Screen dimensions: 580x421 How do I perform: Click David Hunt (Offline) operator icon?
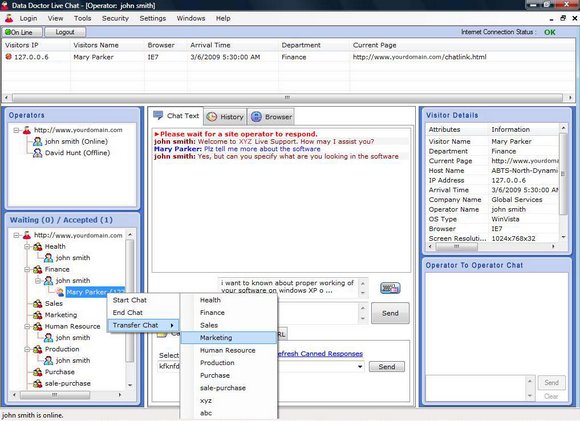37,153
